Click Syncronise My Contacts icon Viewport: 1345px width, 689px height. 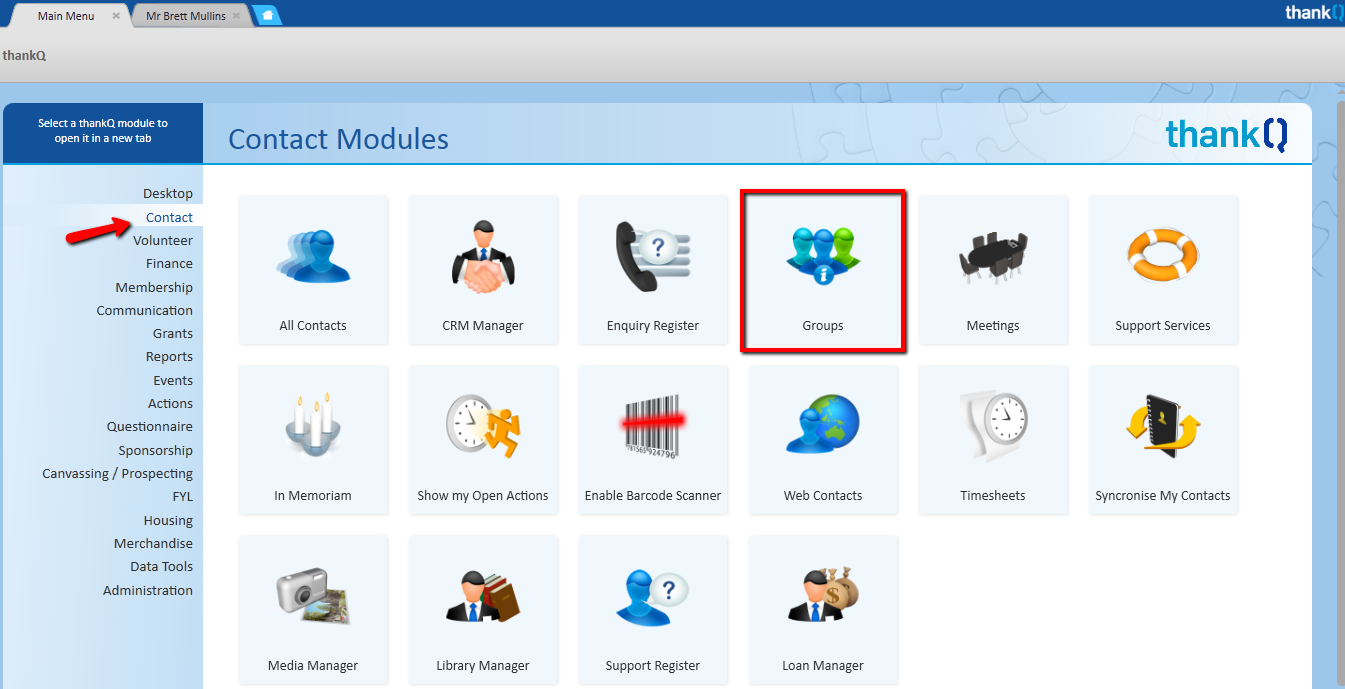(1162, 426)
